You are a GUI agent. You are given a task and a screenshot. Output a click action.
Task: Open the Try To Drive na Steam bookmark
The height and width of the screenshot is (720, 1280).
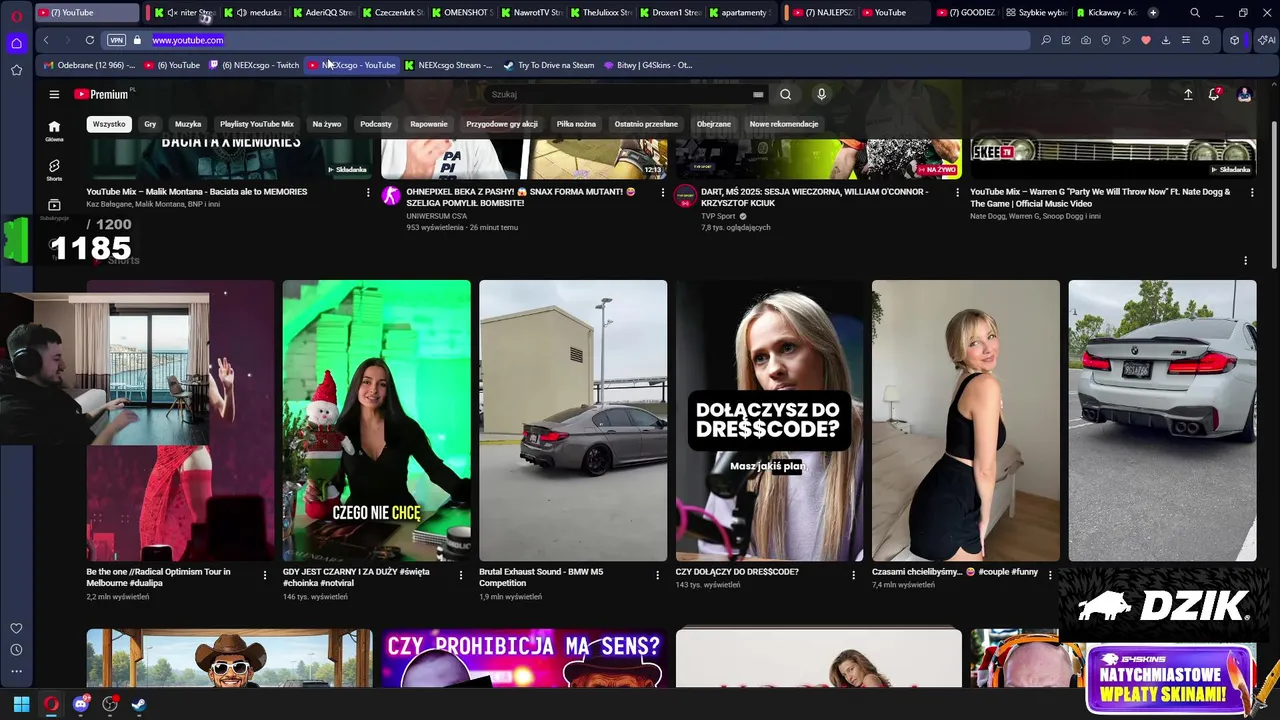549,65
